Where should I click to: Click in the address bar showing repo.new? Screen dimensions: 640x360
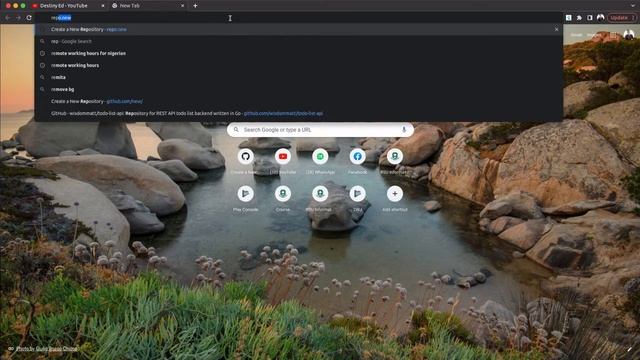pos(300,18)
